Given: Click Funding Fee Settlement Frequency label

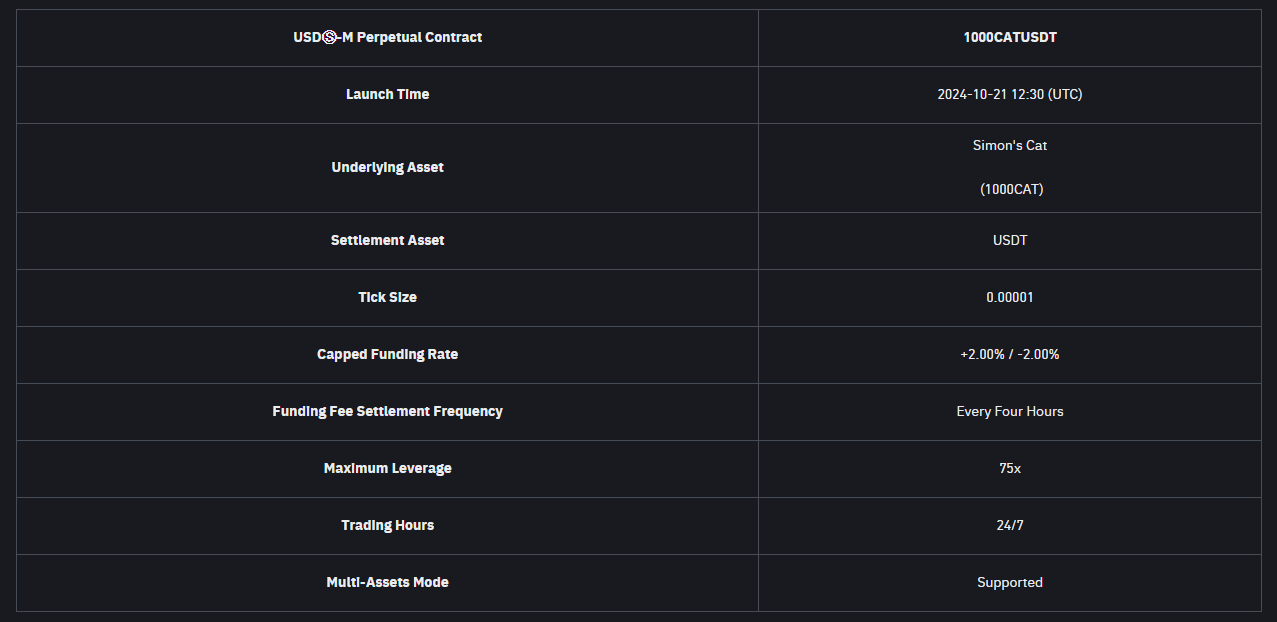Looking at the screenshot, I should pos(387,412).
